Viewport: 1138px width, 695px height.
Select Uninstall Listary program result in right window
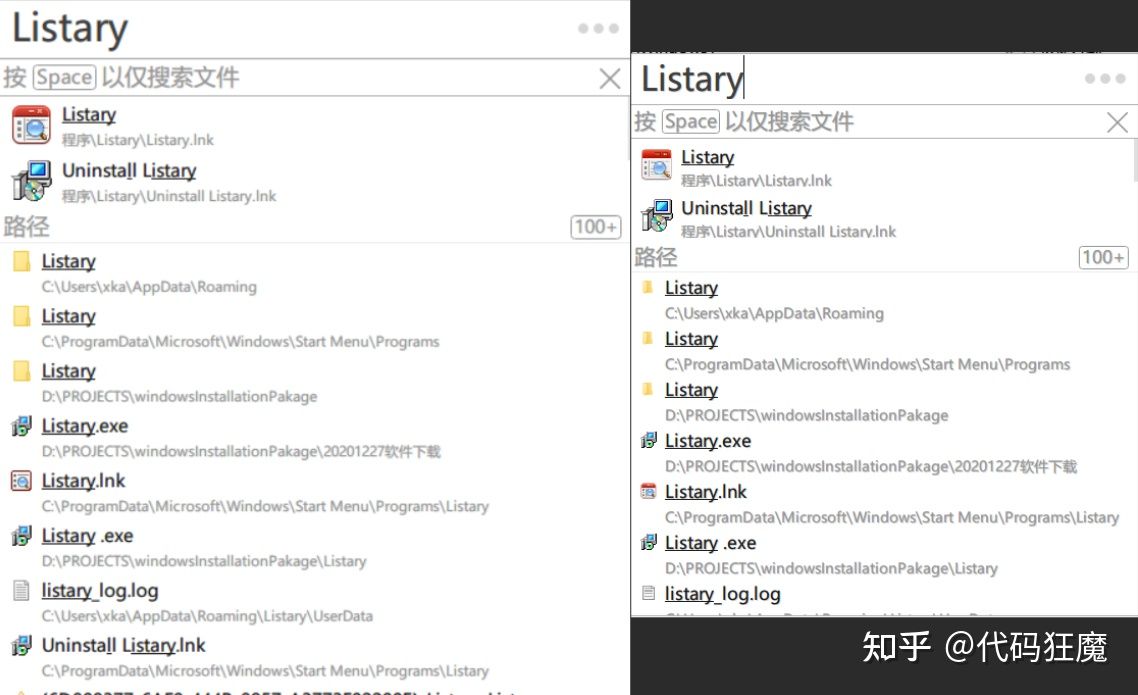pos(882,217)
